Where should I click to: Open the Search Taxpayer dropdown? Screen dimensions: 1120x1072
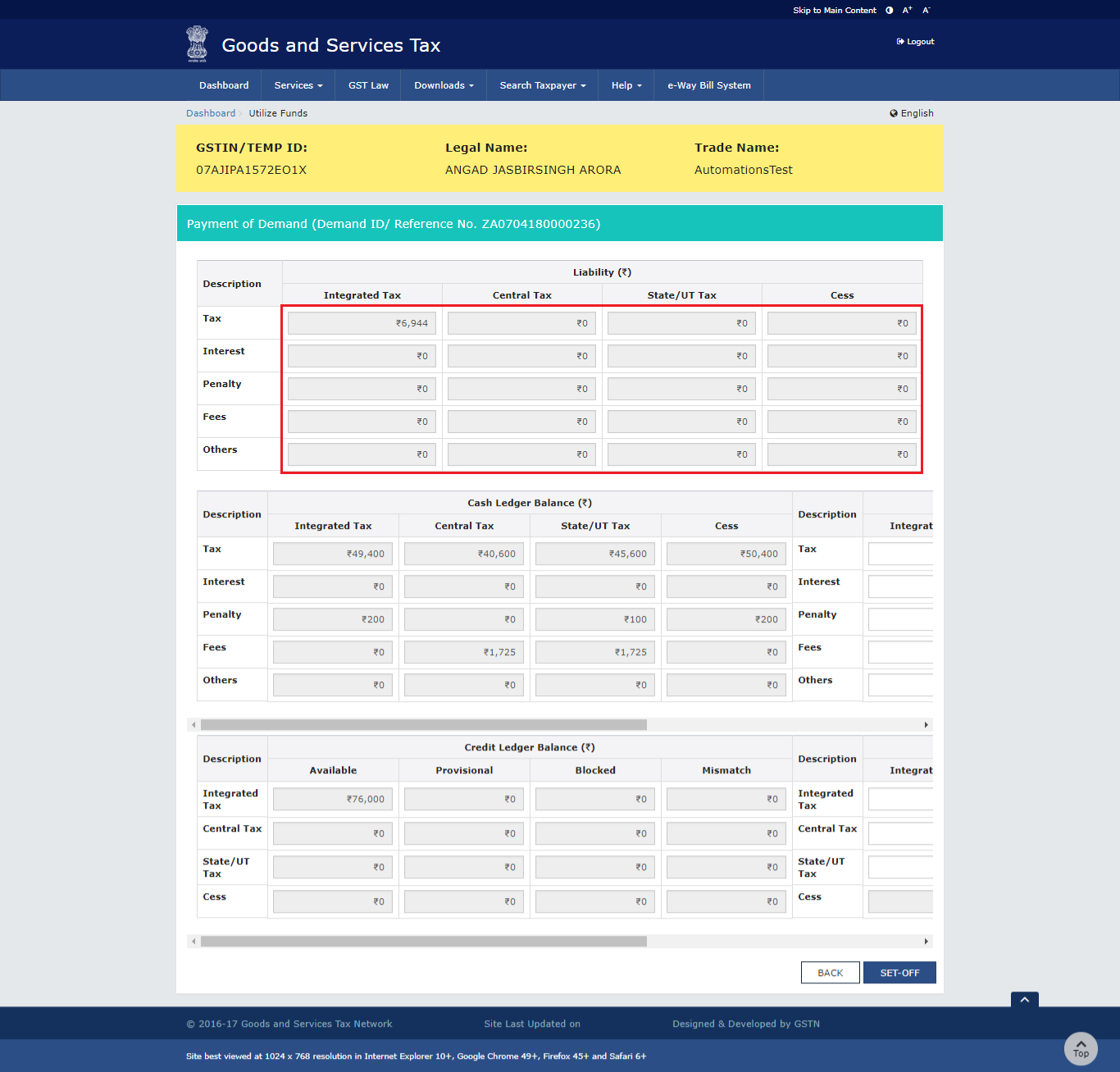click(543, 85)
